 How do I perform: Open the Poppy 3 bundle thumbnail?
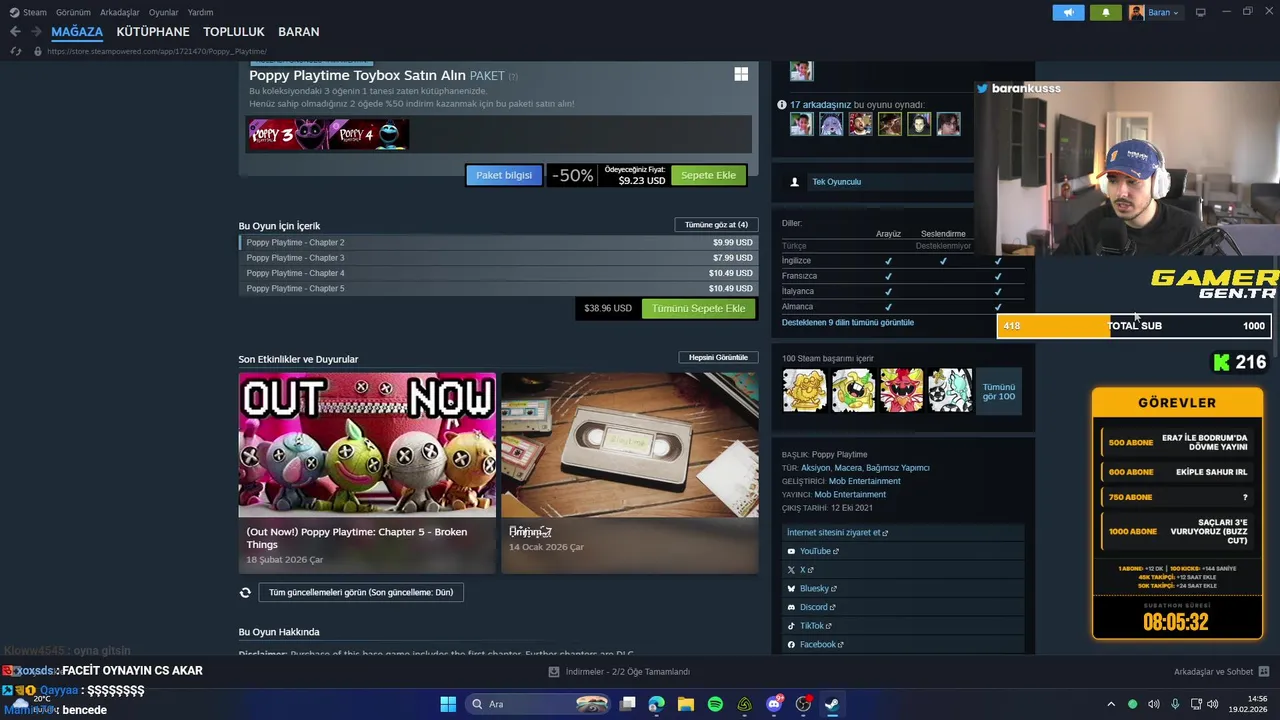tap(287, 134)
